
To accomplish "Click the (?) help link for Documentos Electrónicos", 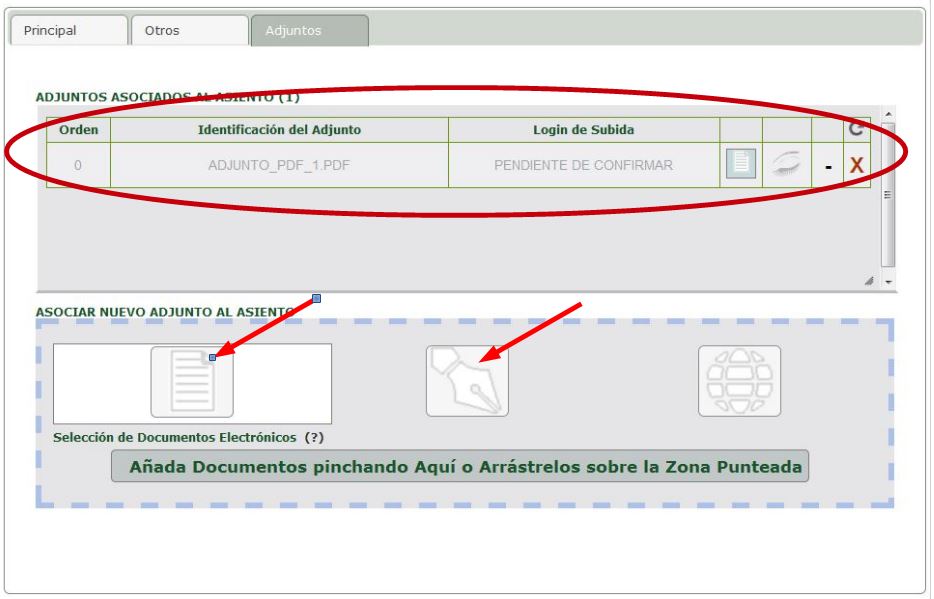I will coord(314,438).
